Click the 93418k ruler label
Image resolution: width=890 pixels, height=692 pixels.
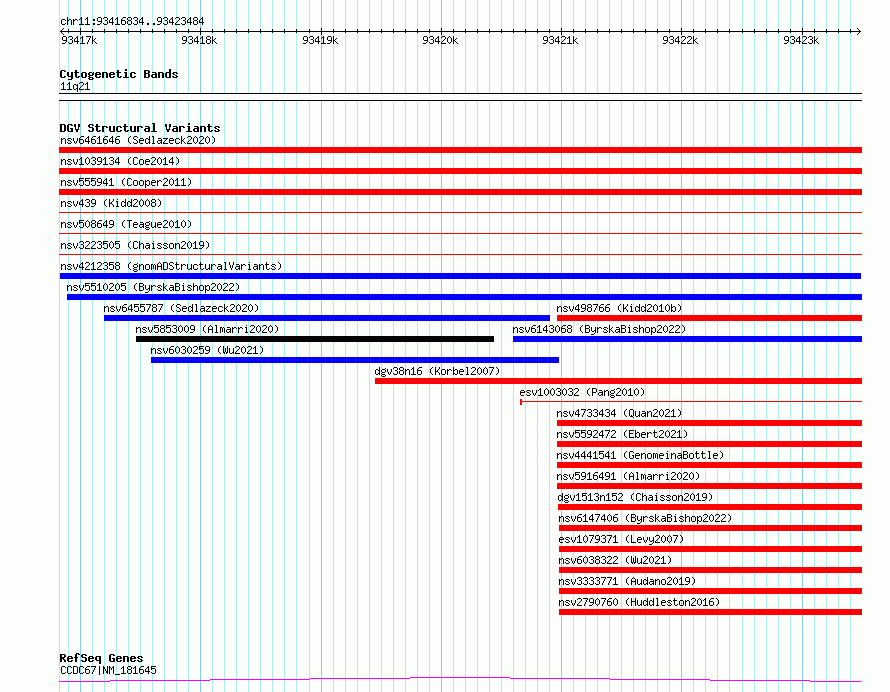click(199, 40)
